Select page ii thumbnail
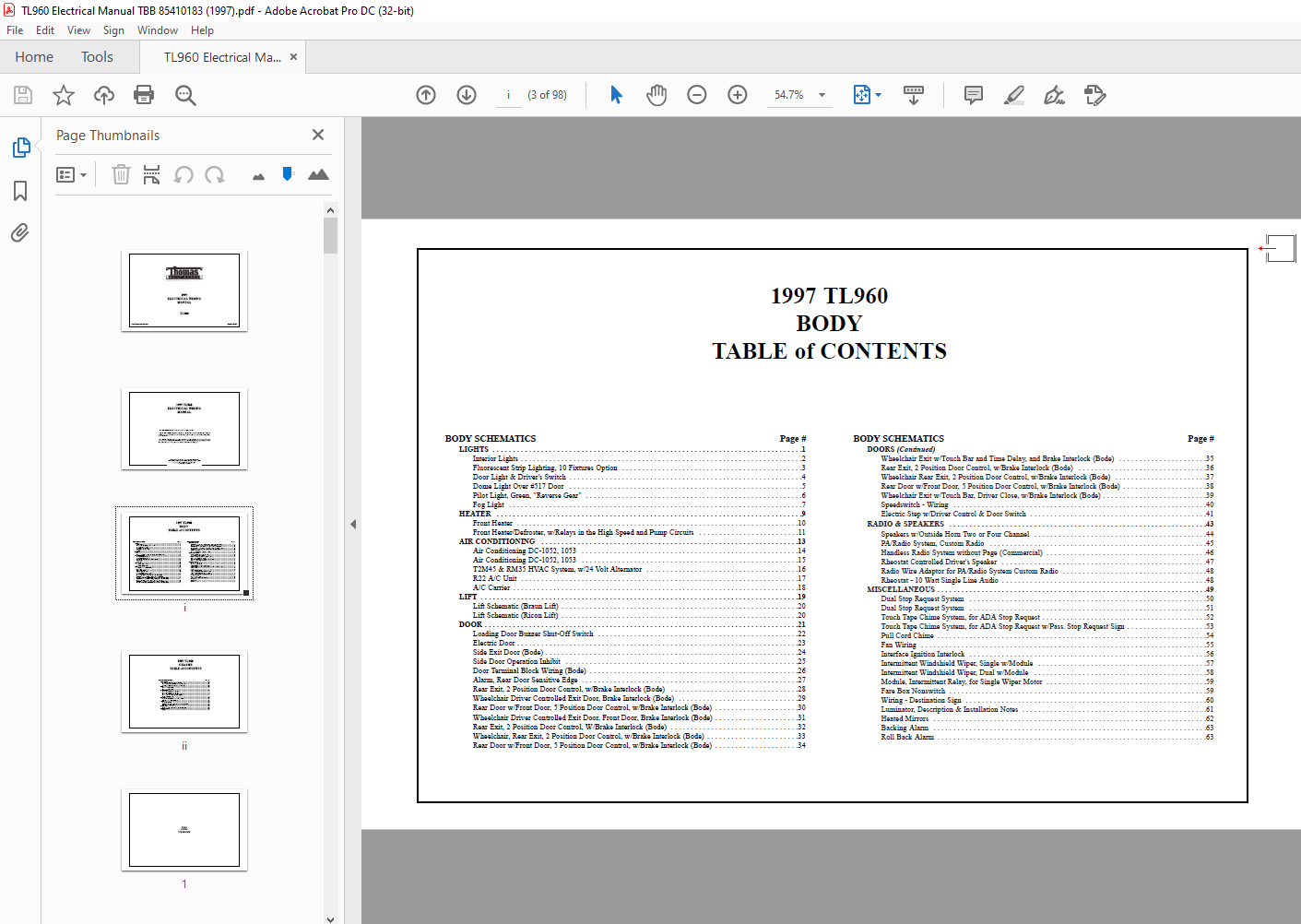Viewport: 1301px width, 924px height. (x=184, y=692)
